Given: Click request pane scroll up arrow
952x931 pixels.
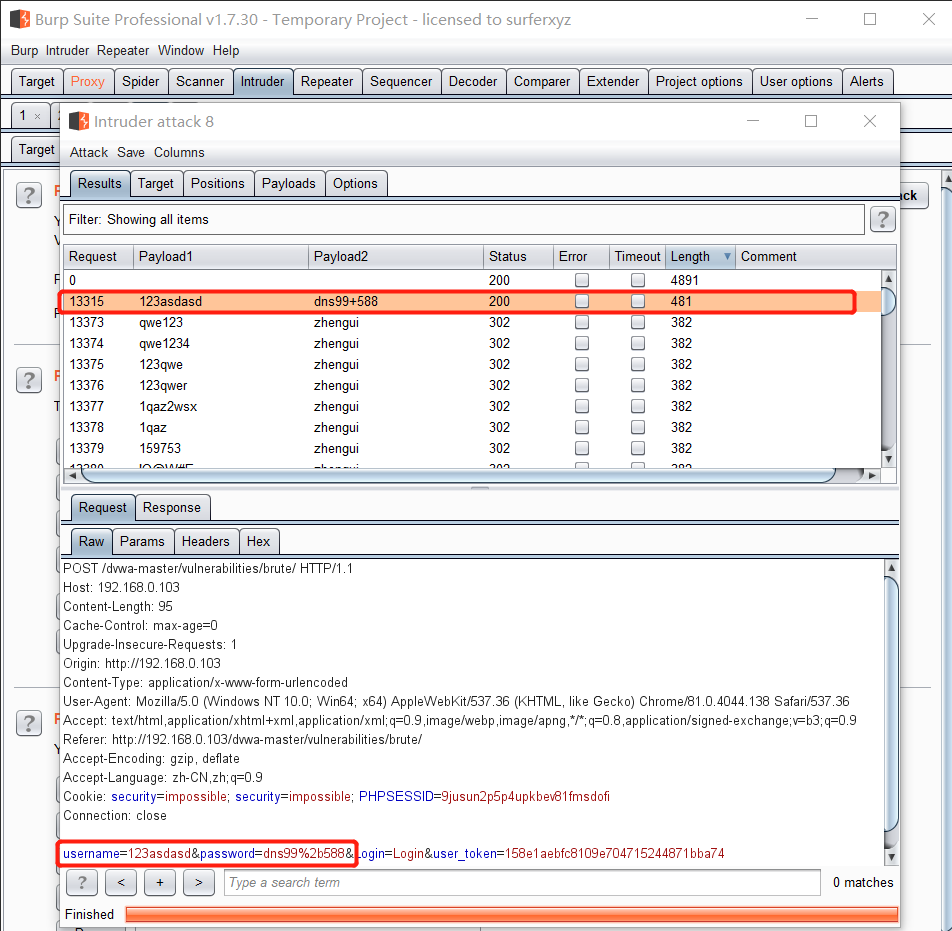Looking at the screenshot, I should click(x=891, y=568).
